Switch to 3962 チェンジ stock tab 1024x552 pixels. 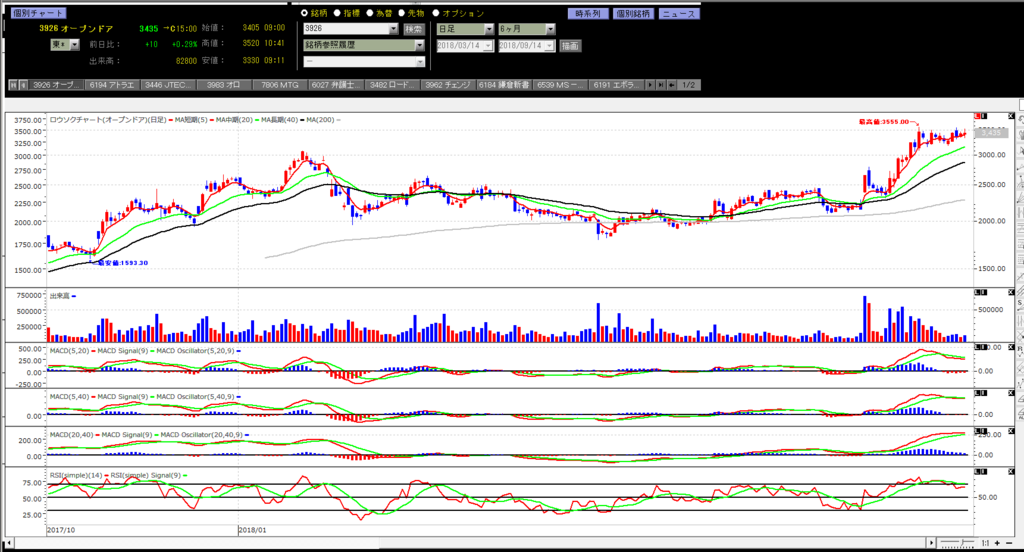pos(447,85)
